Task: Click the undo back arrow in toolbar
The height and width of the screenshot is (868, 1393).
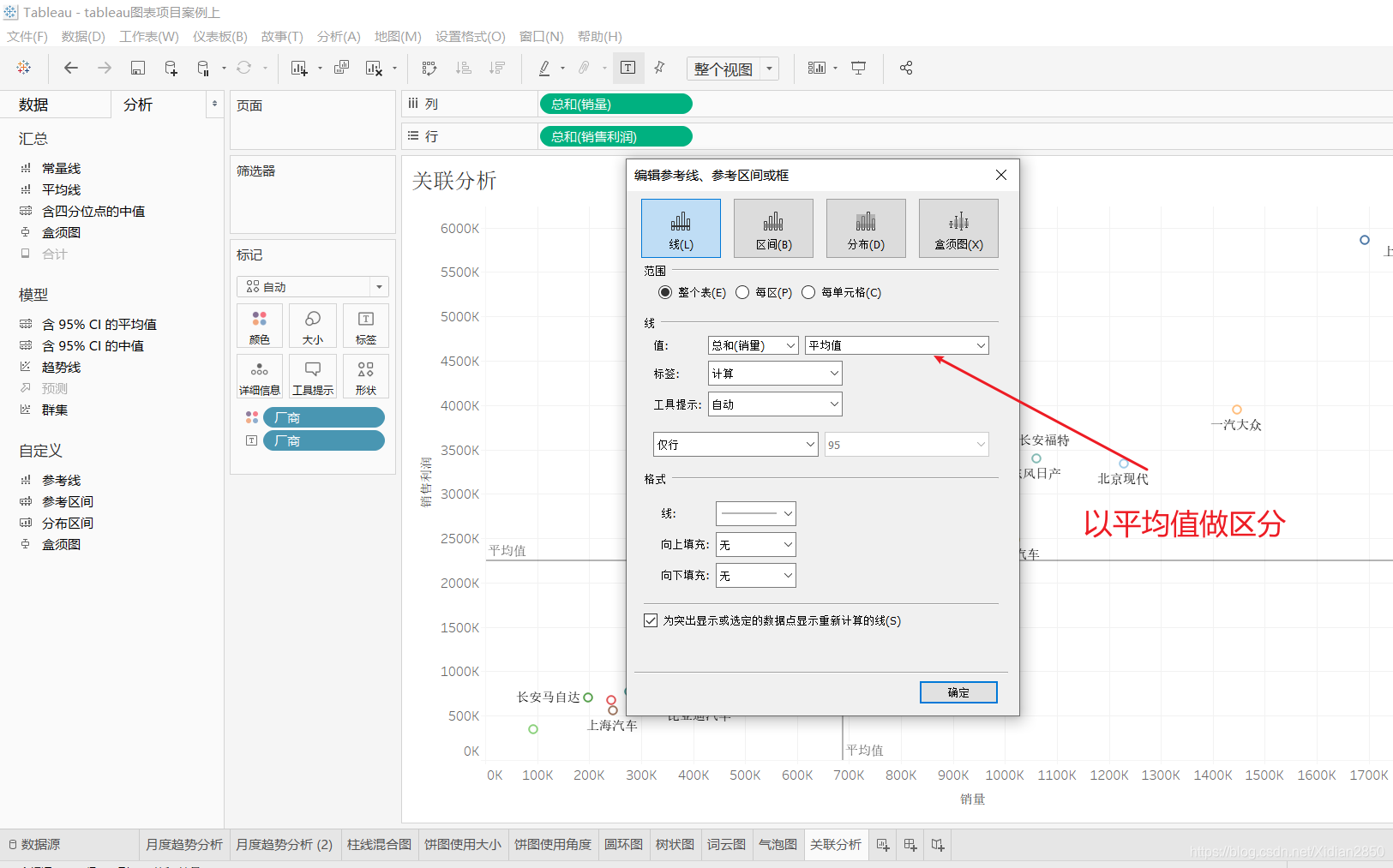Action: click(x=71, y=68)
